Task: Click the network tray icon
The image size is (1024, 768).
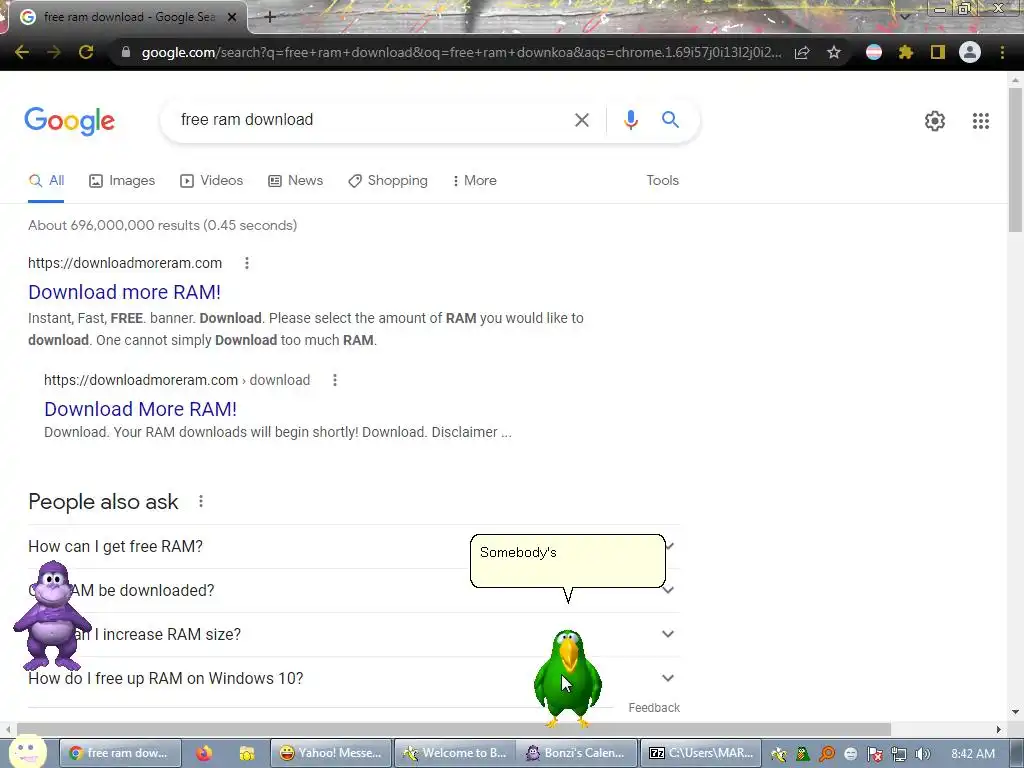Action: click(899, 754)
